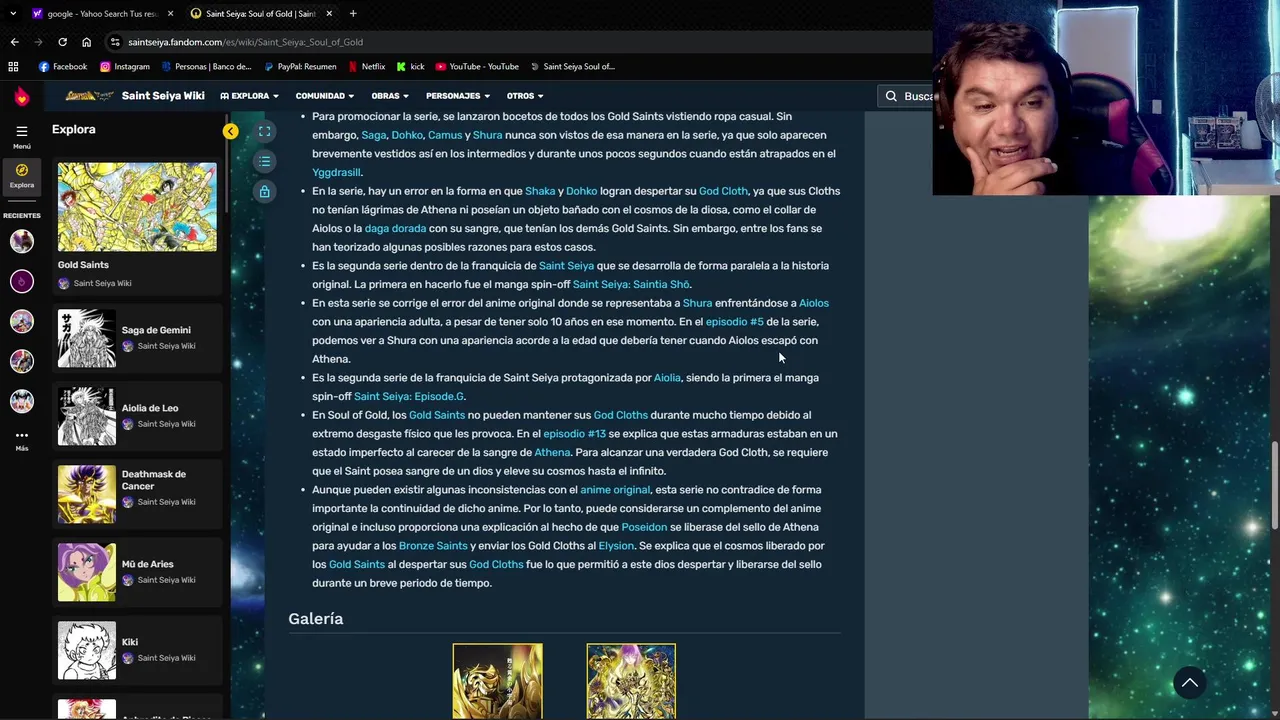Open Saga de Gemini sidebar card
Image resolution: width=1280 pixels, height=720 pixels.
137,338
